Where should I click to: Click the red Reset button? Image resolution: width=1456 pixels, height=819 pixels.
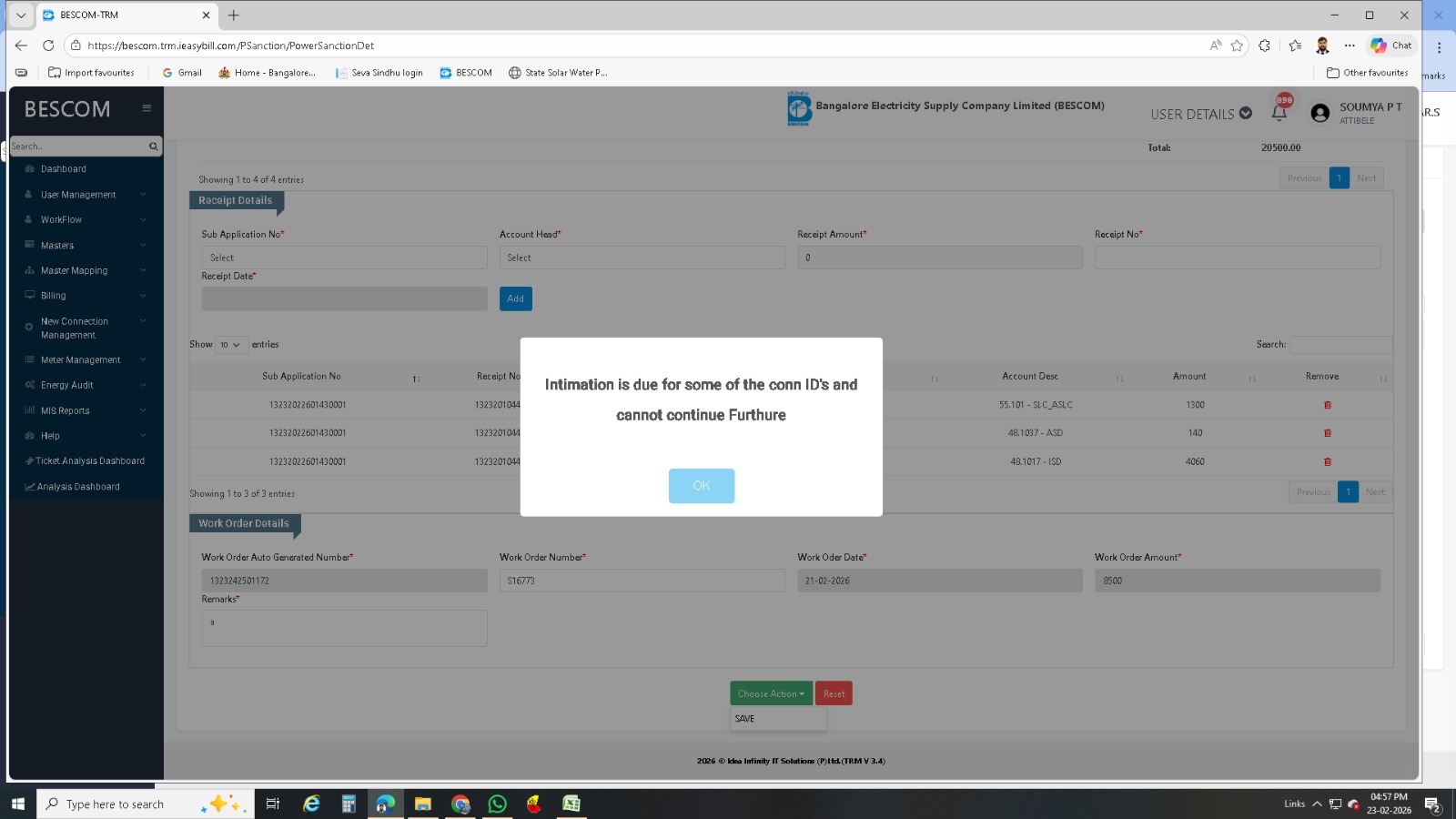pos(834,693)
